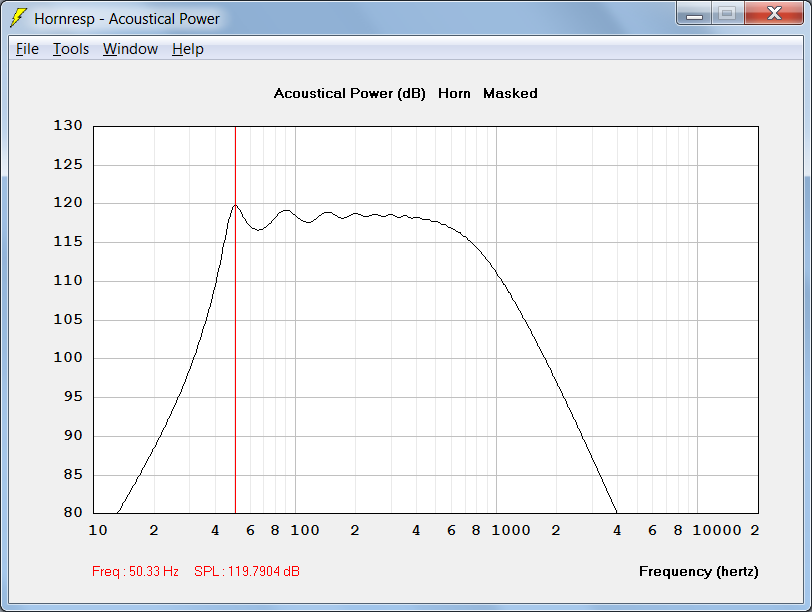Click the 95 dB y-axis label

pos(73,396)
